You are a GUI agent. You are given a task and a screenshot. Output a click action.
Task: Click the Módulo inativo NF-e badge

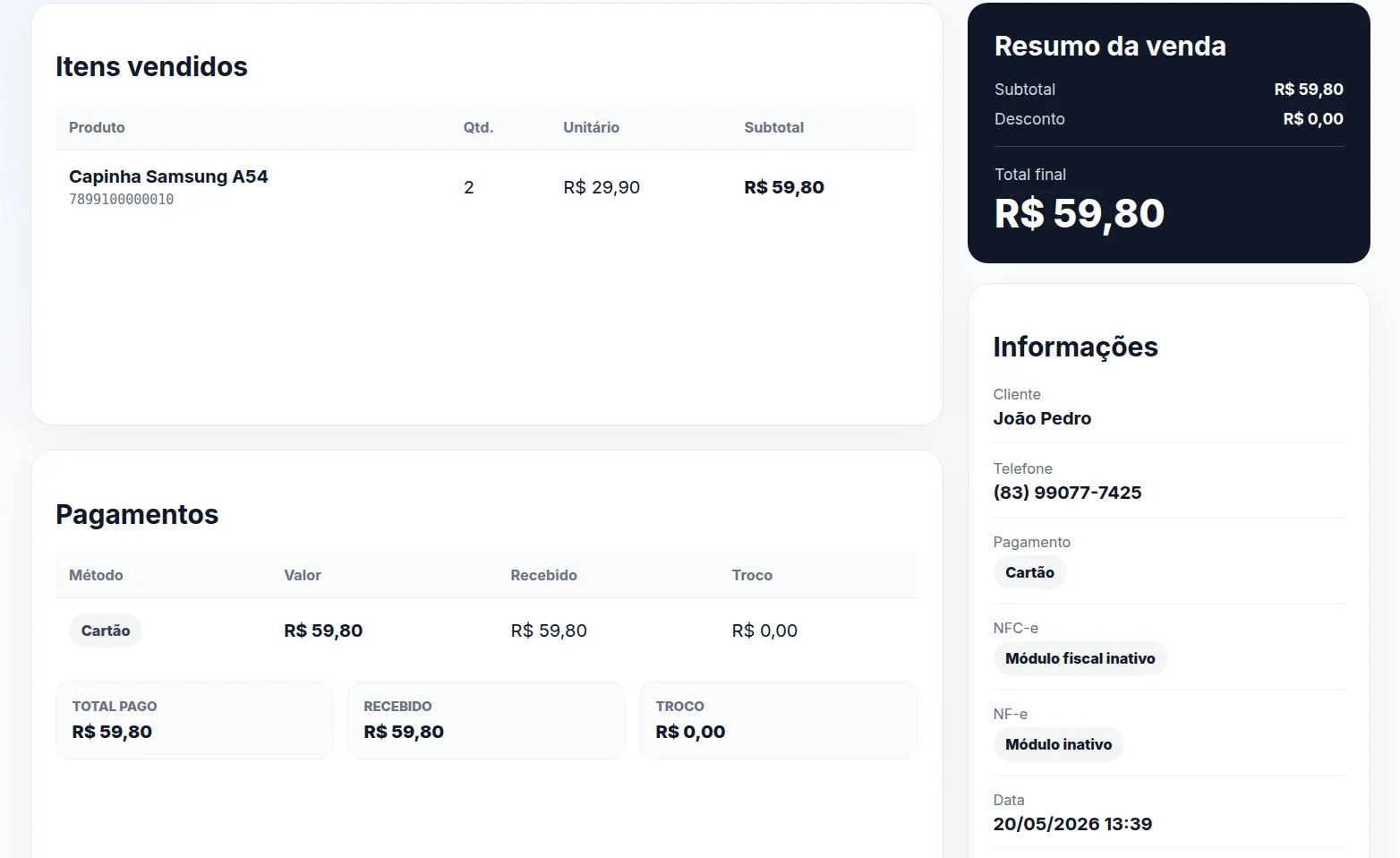point(1059,744)
